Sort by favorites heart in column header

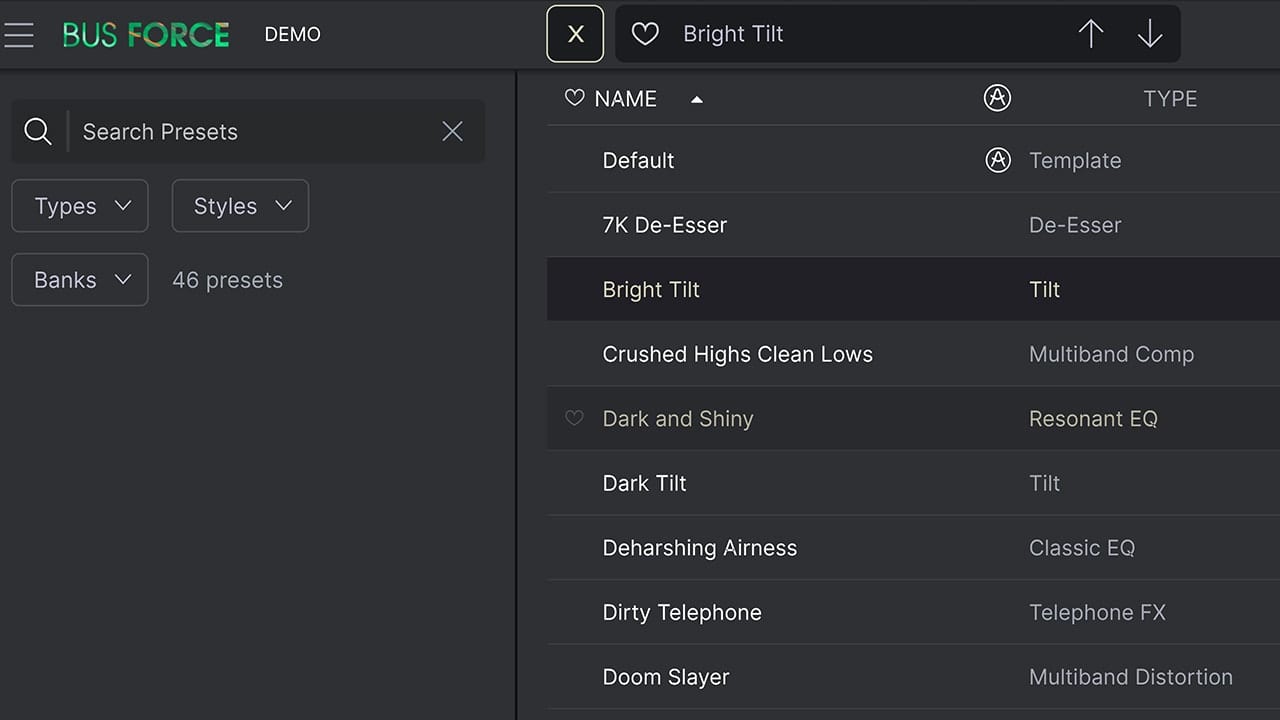pos(574,98)
